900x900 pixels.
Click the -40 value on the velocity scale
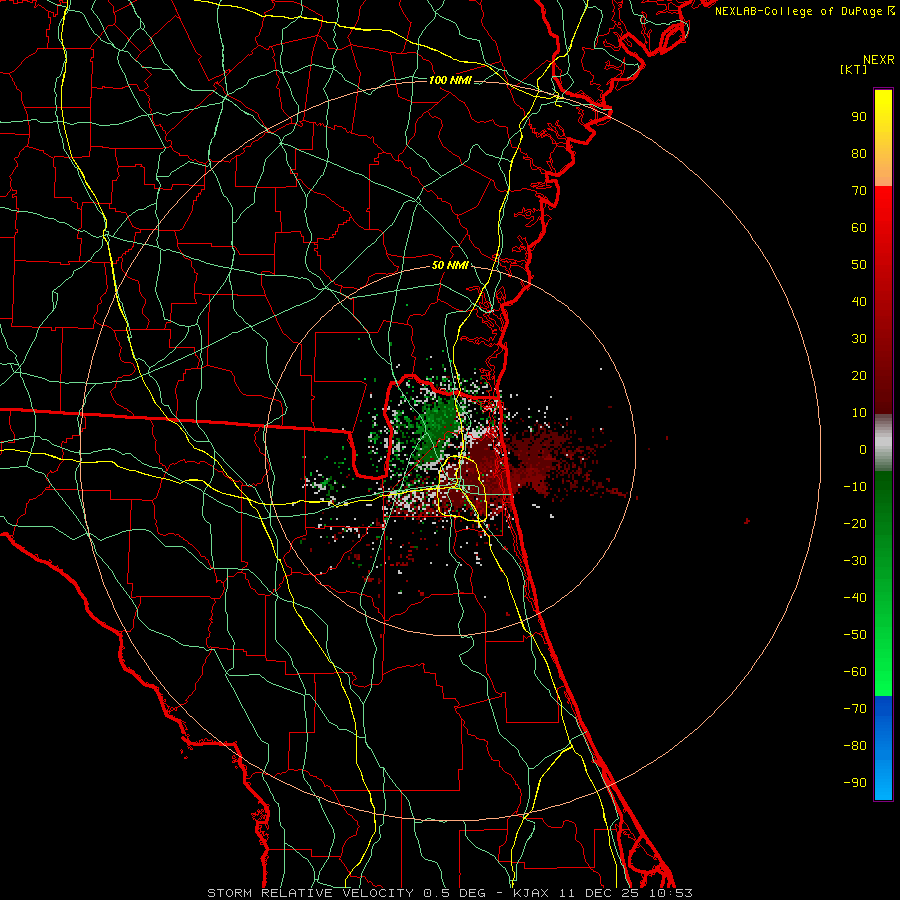click(x=855, y=598)
